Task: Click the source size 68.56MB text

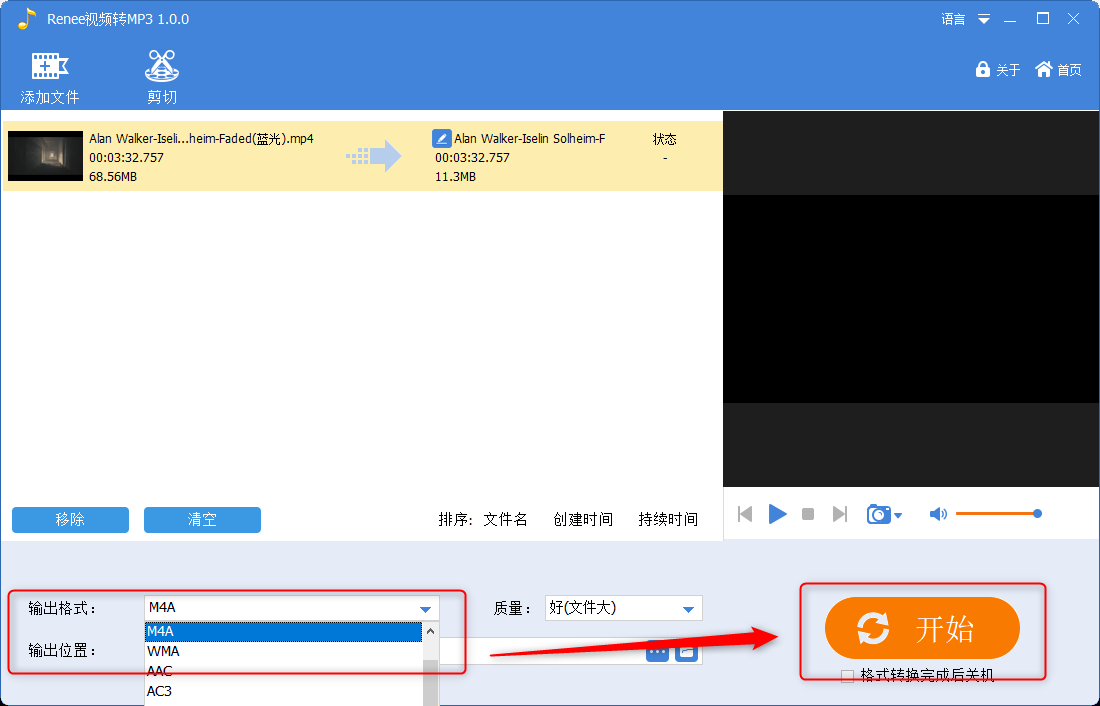Action: (x=113, y=176)
